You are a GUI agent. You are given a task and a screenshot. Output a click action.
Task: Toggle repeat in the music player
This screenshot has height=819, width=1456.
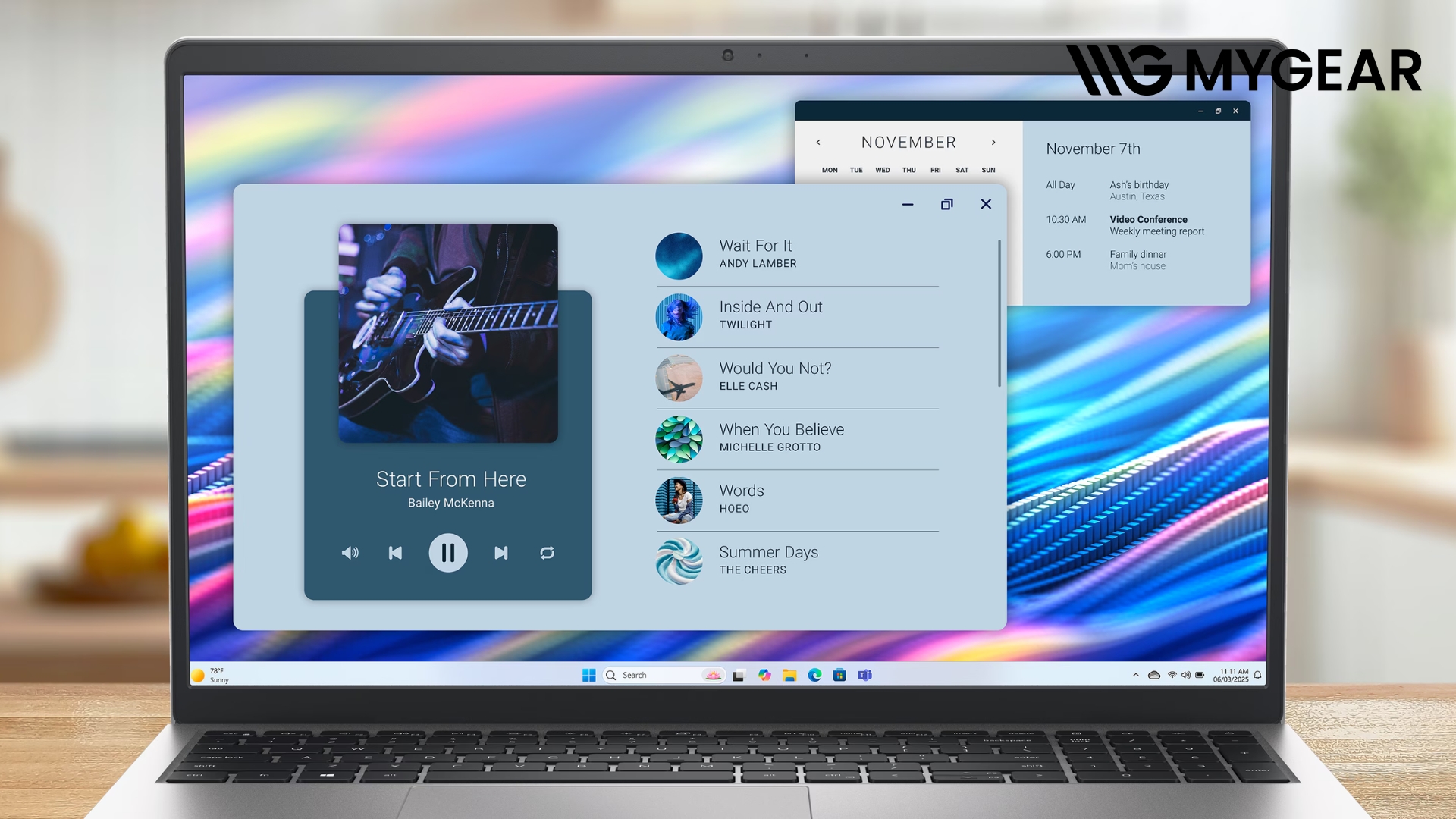(x=547, y=553)
